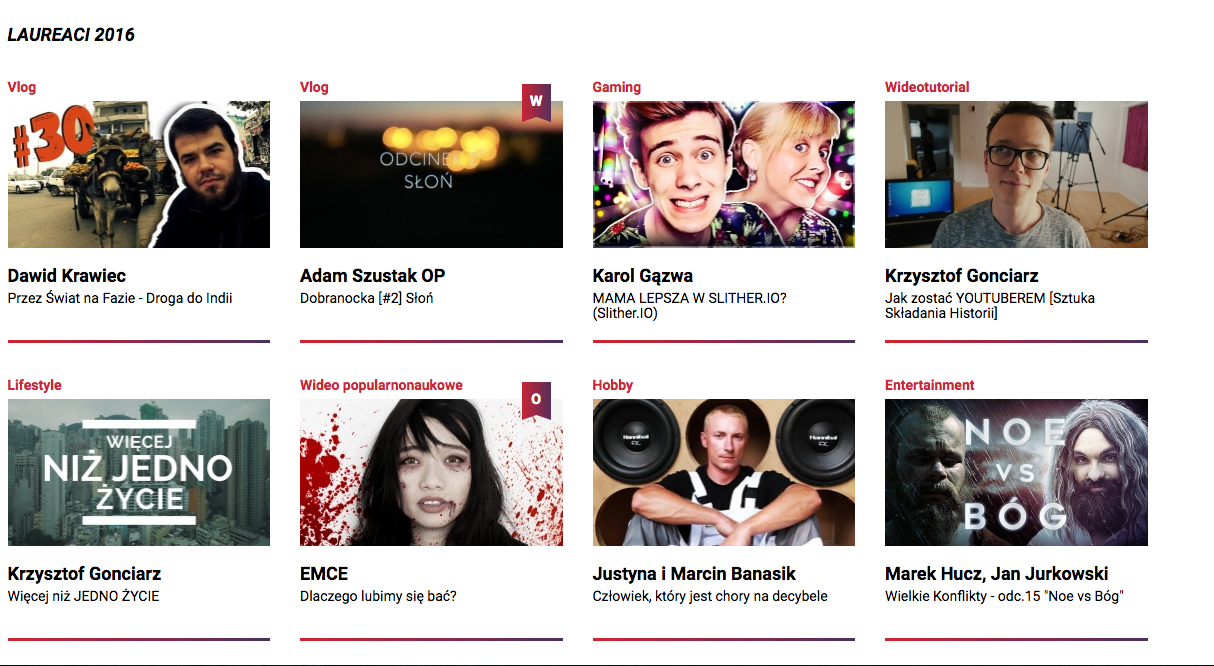Click the Adam Szustak OP name
This screenshot has width=1214, height=666.
click(x=373, y=276)
